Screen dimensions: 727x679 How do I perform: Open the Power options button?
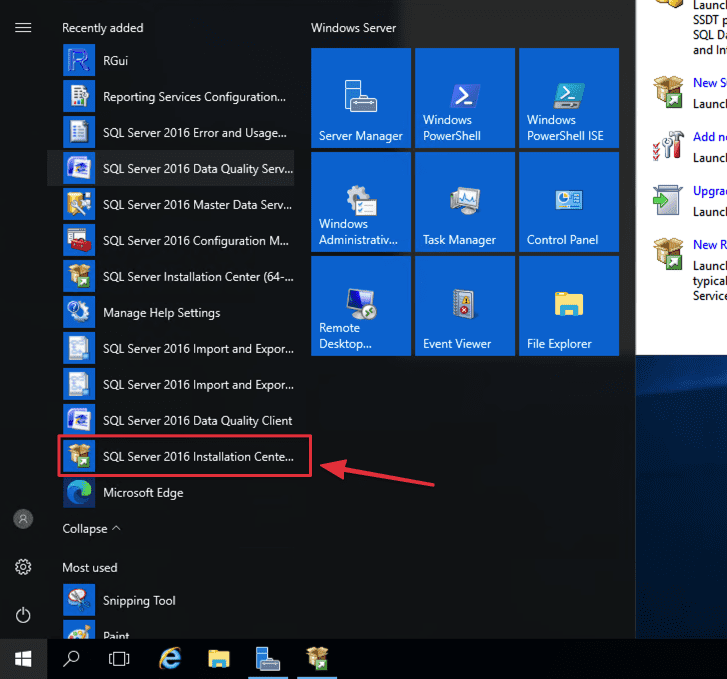pyautogui.click(x=23, y=615)
